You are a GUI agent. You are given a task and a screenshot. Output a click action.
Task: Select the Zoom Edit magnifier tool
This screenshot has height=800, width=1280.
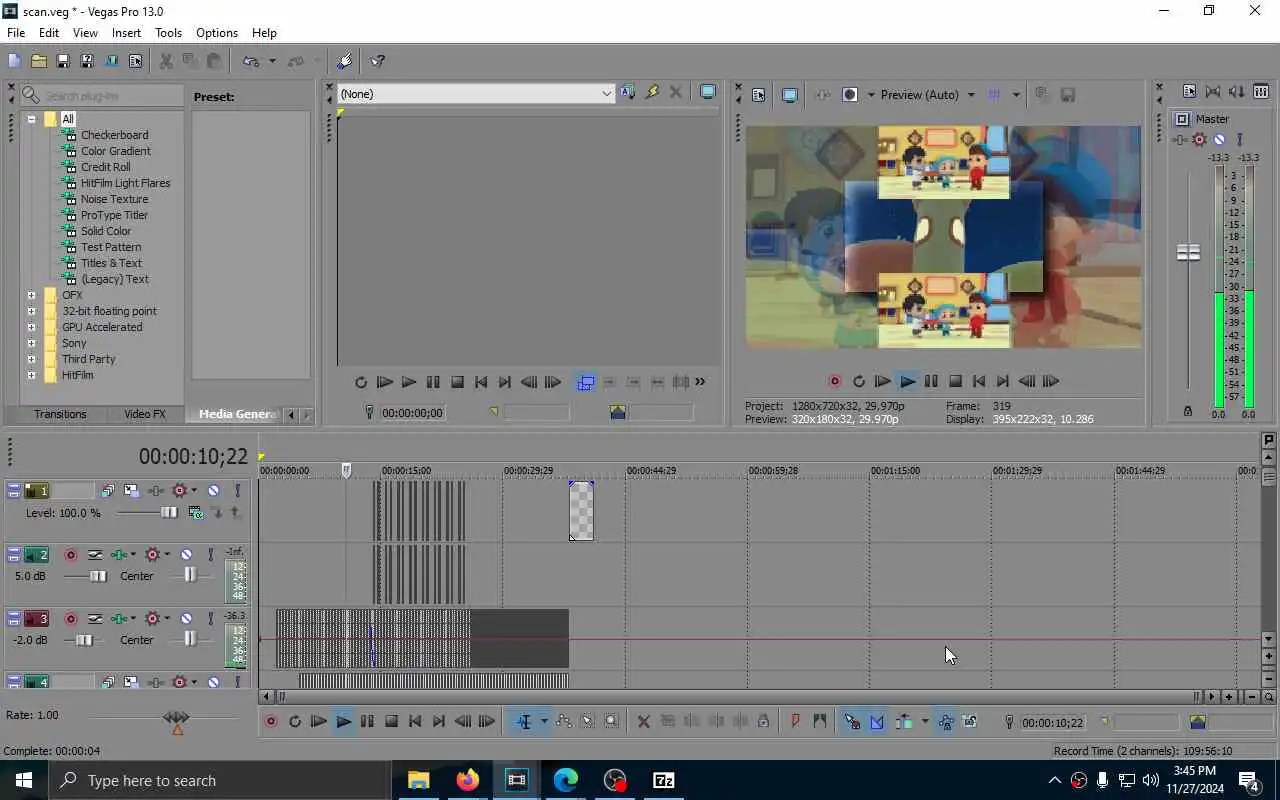point(612,721)
